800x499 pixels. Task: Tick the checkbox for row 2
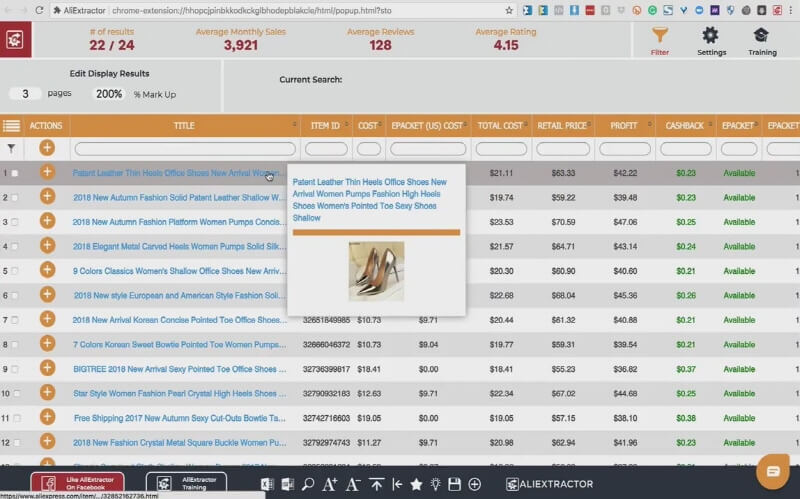[x=15, y=197]
